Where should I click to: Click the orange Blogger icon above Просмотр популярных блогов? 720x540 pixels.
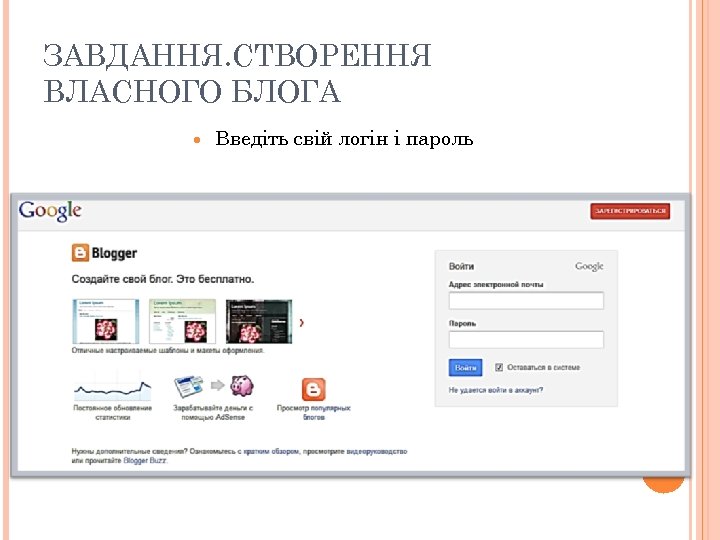point(314,390)
